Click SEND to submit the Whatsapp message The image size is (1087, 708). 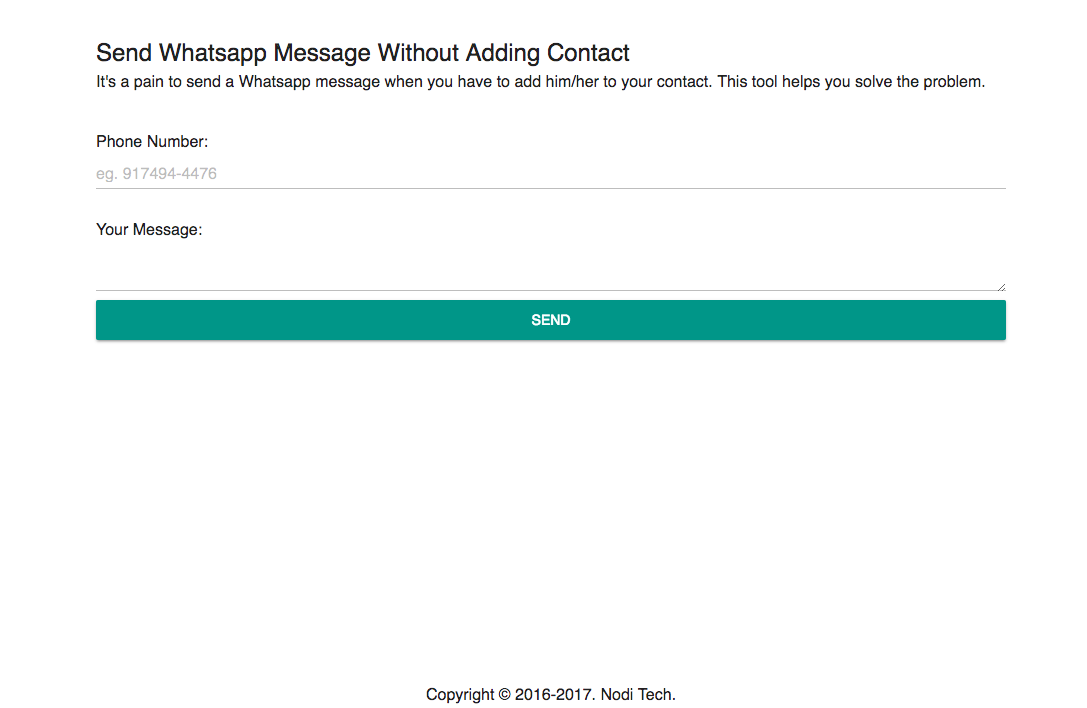pos(550,319)
